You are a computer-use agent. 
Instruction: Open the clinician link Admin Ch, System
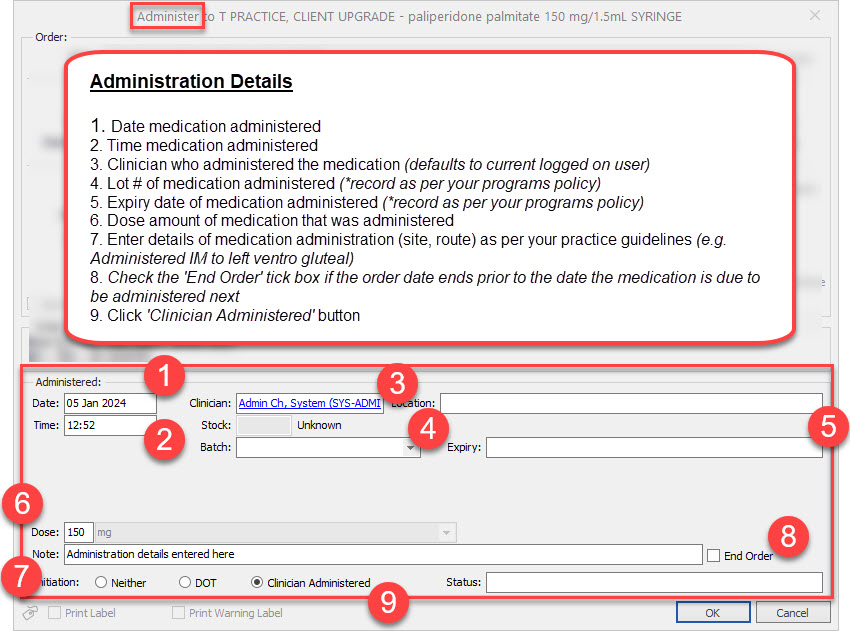(x=310, y=403)
